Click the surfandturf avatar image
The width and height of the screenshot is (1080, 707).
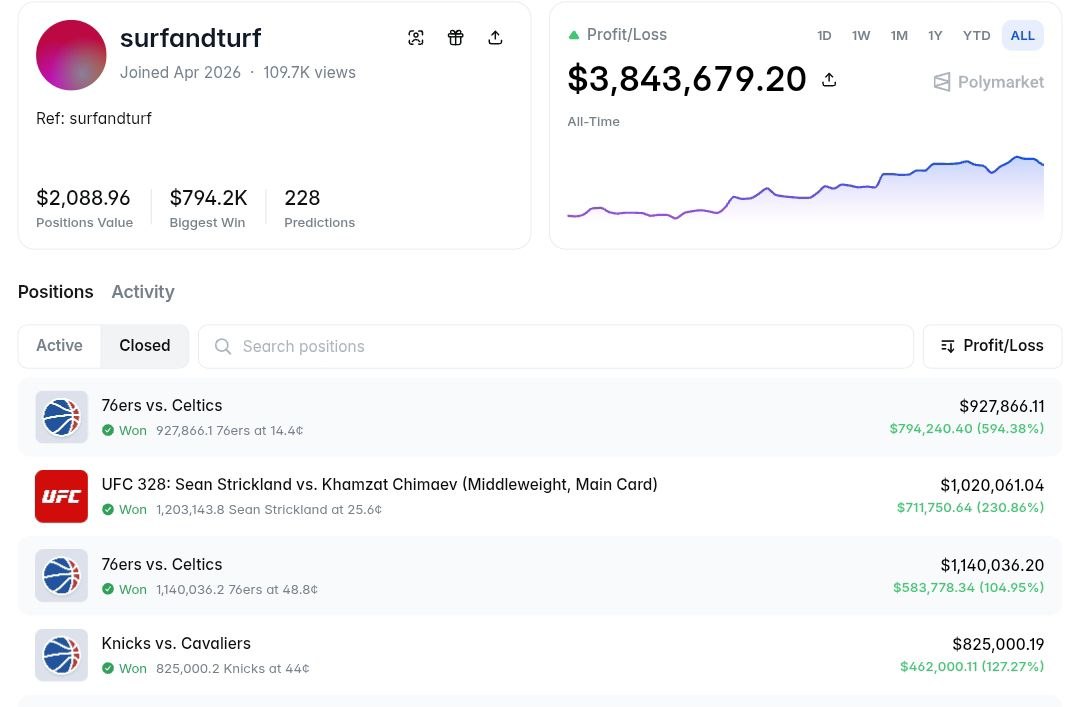pos(71,55)
